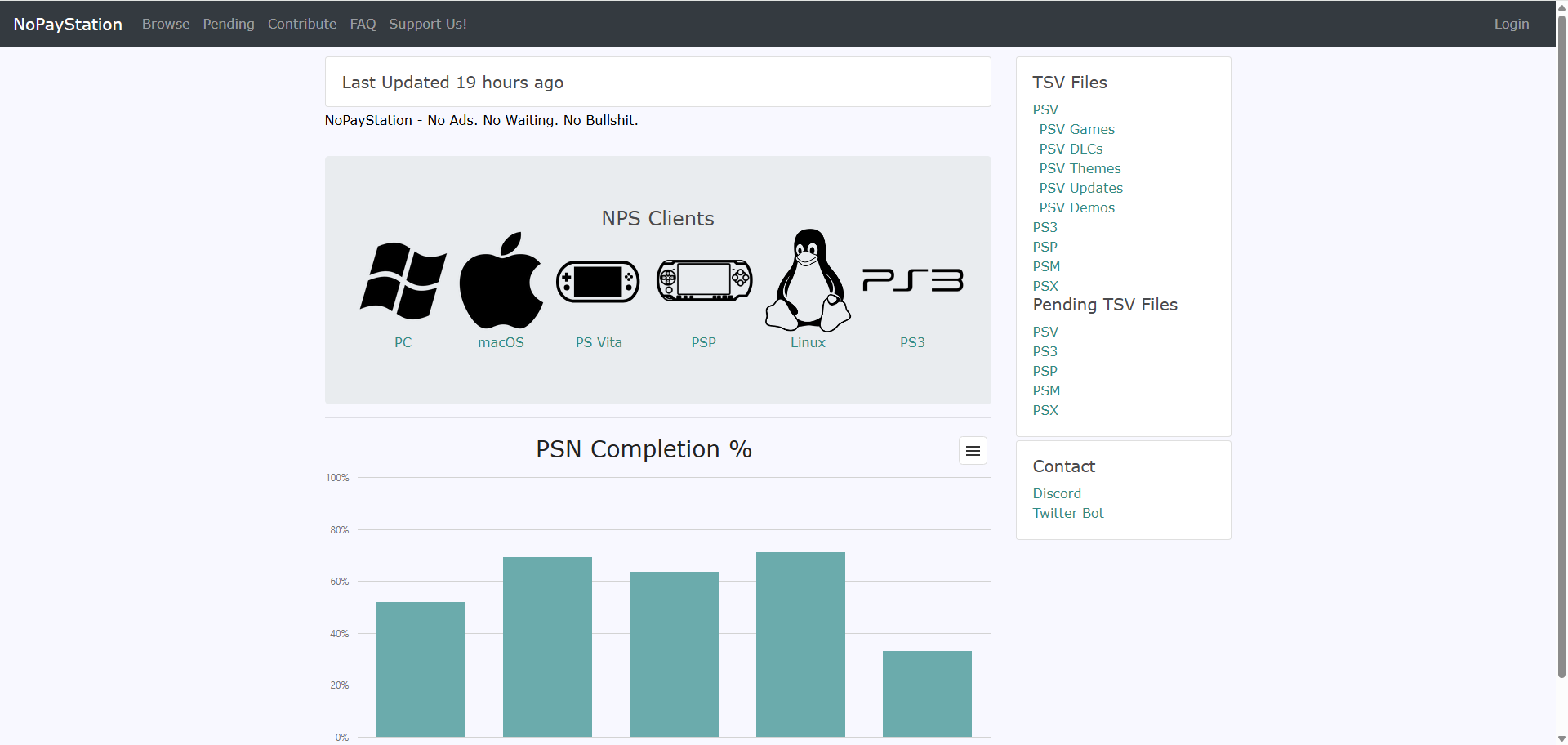Open the PS3 client text link
Image resolution: width=1568 pixels, height=745 pixels.
click(913, 343)
